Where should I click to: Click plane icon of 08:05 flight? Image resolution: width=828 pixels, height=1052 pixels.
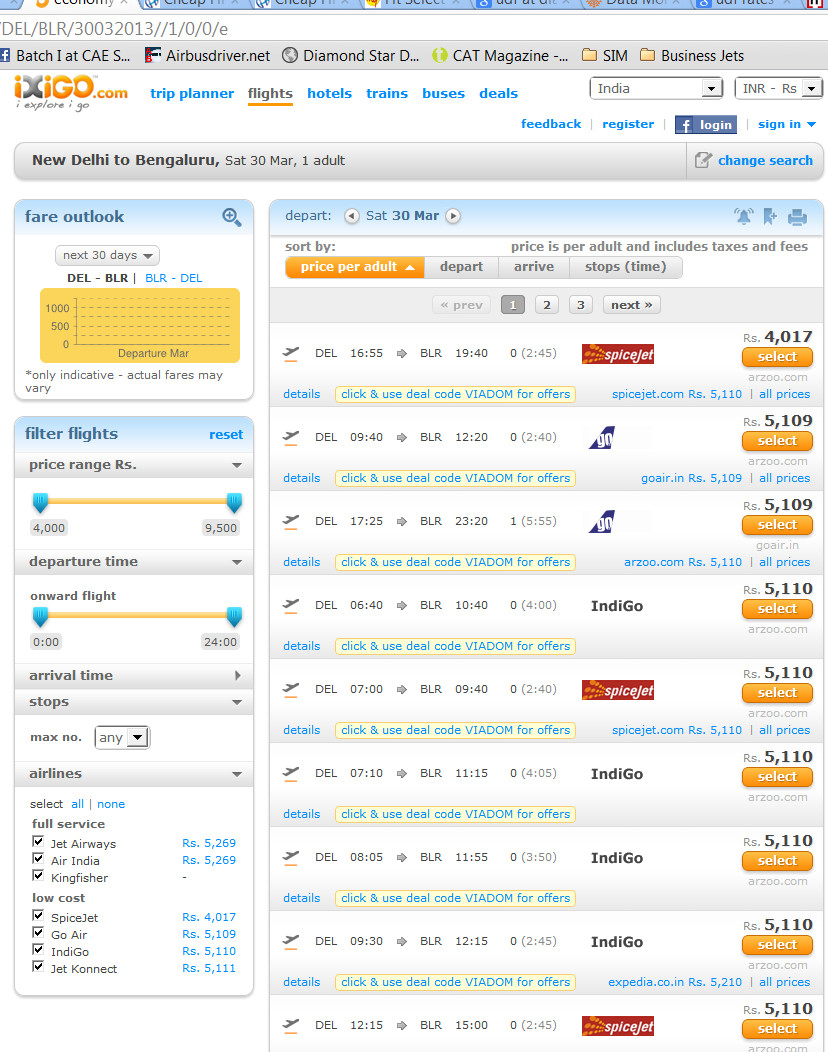pyautogui.click(x=291, y=857)
